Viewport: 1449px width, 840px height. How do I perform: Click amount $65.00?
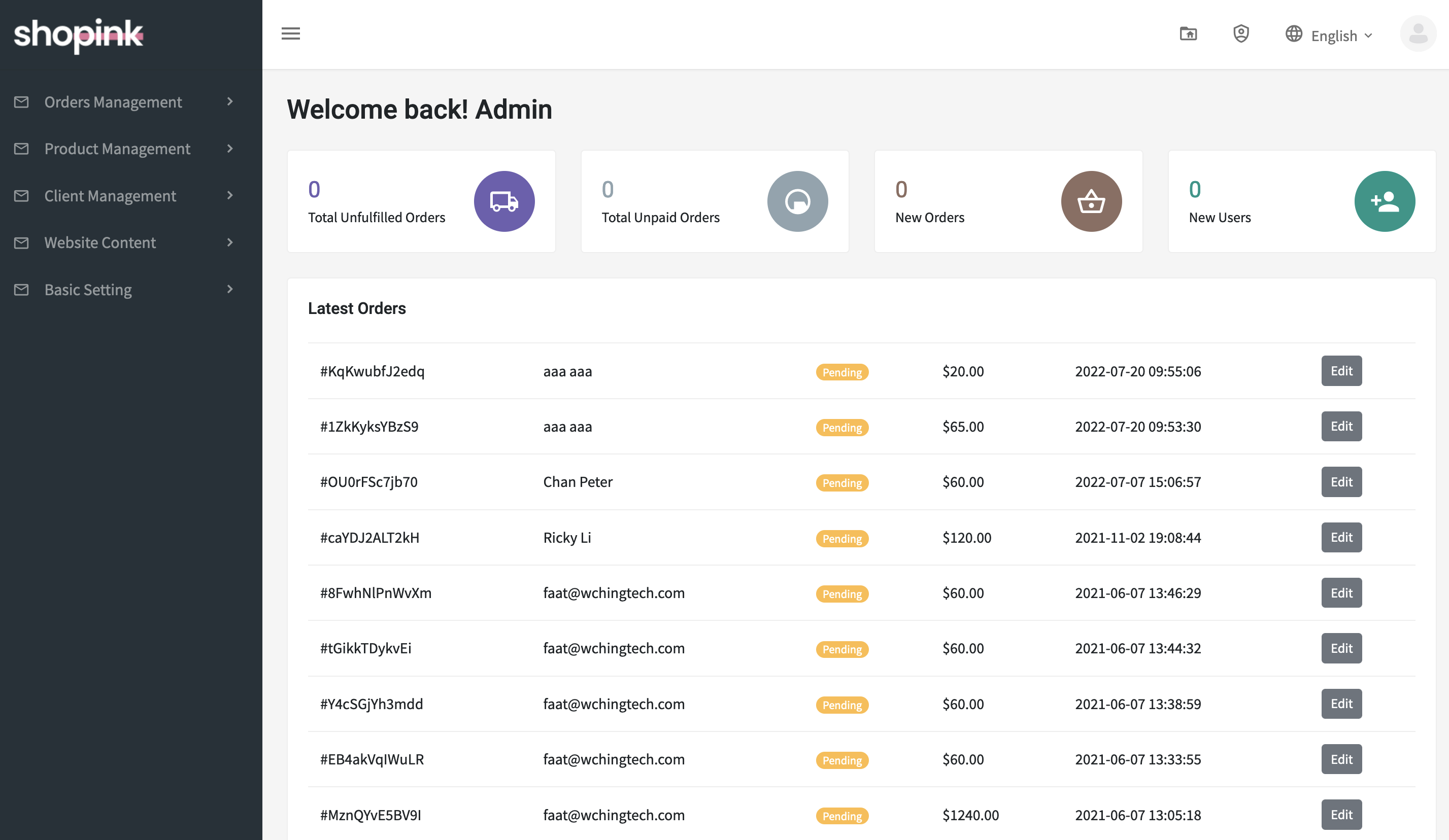(963, 427)
